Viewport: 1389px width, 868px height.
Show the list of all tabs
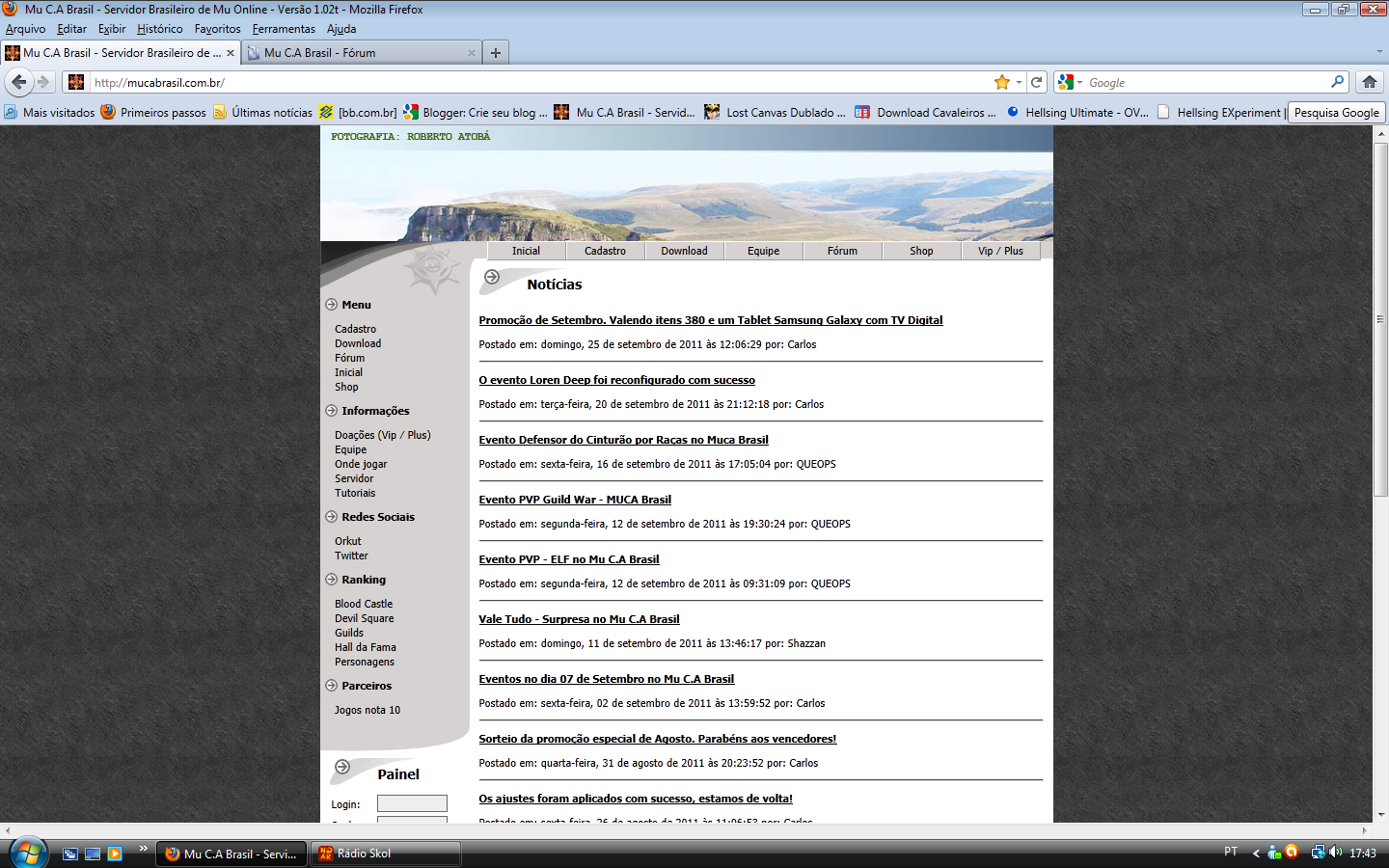[1379, 53]
